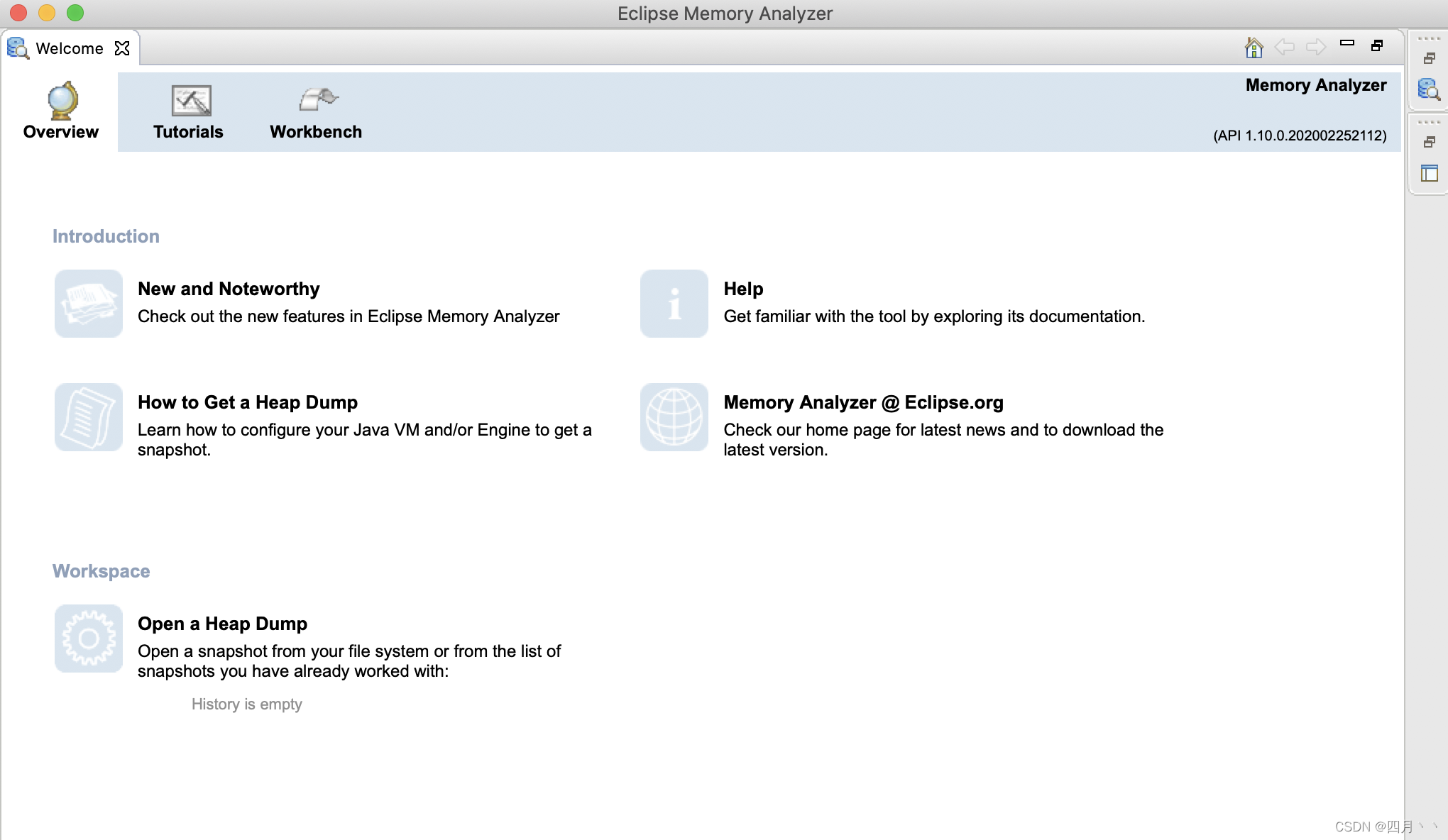
Task: Click 'Check out the new features' description
Action: (349, 316)
